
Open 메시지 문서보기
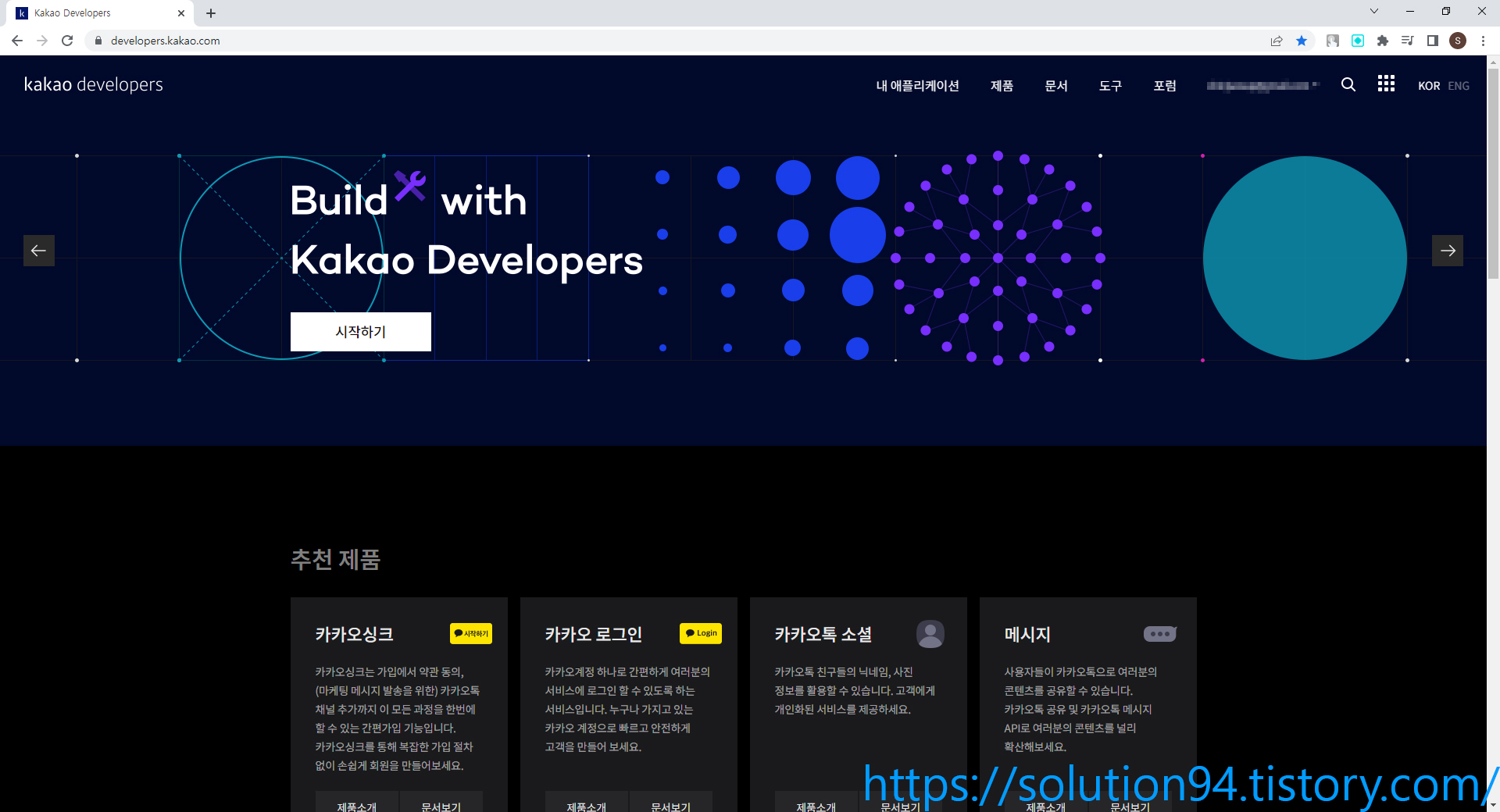tap(1130, 803)
